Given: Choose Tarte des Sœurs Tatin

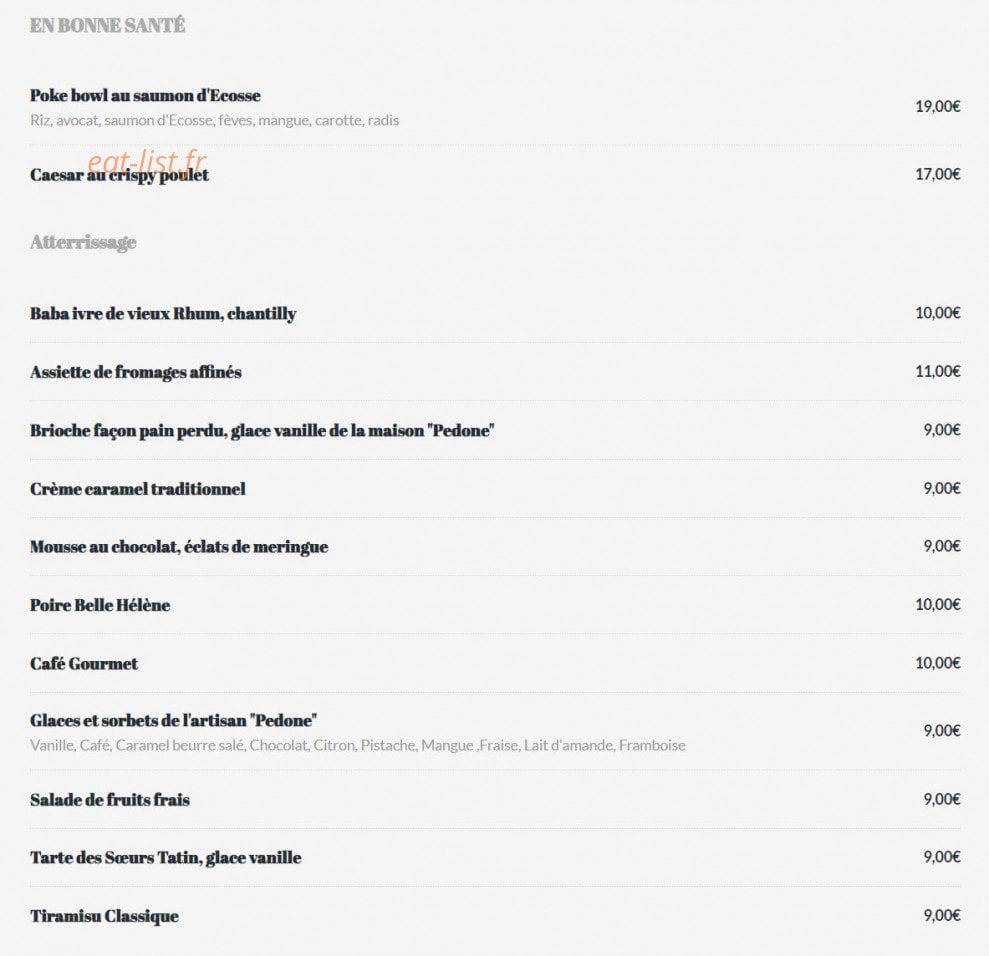Looking at the screenshot, I should (x=165, y=858).
